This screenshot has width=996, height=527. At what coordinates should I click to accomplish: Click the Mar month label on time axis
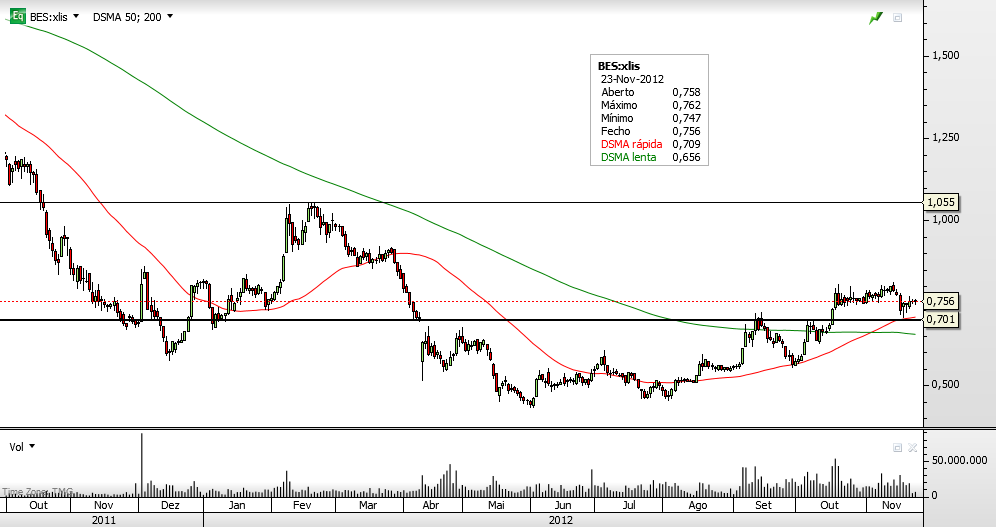point(368,505)
